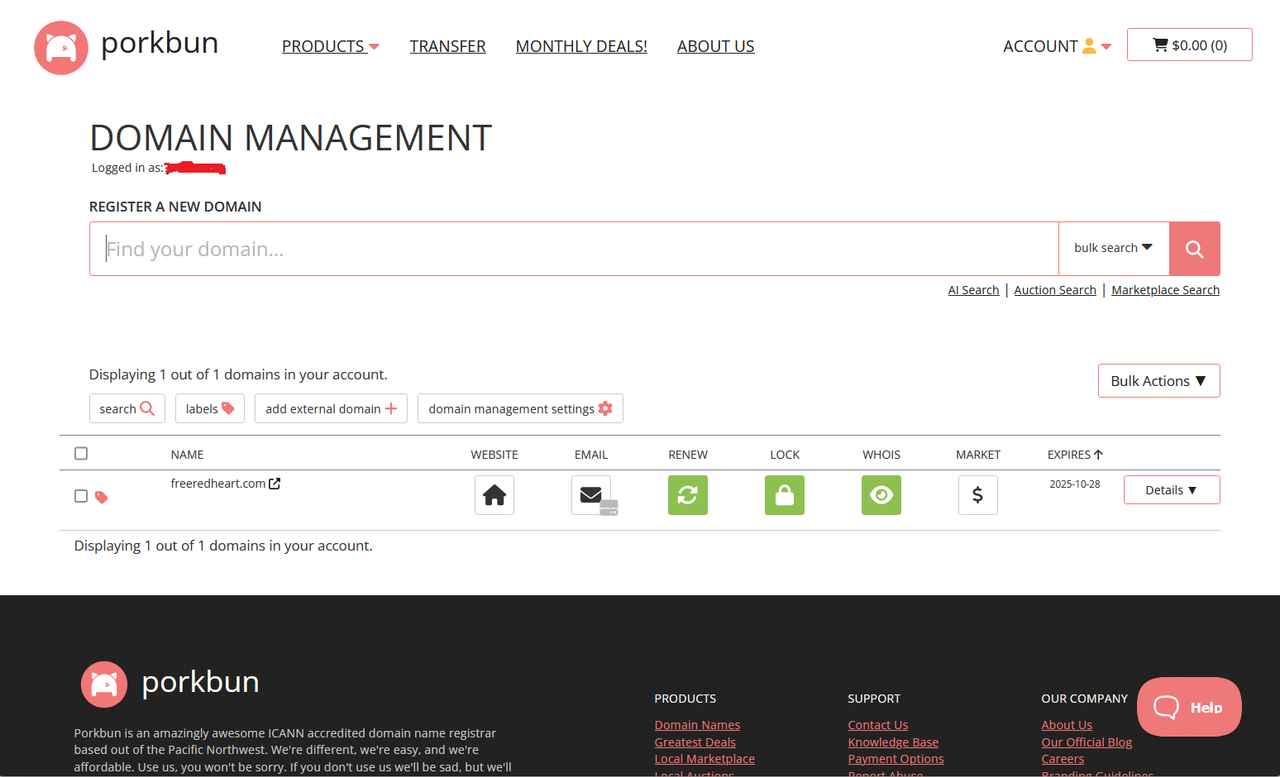Screen dimensions: 1280x777
Task: Open footer Careers link
Action: (x=1062, y=759)
